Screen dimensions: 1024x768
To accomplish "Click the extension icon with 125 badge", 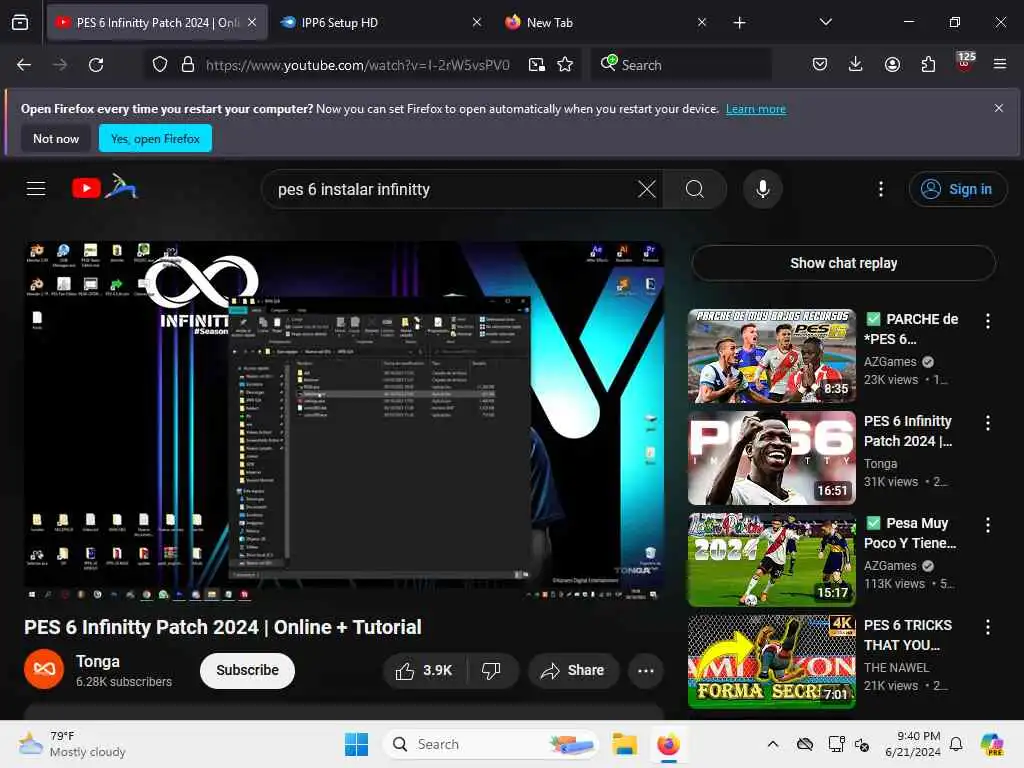I will (965, 63).
